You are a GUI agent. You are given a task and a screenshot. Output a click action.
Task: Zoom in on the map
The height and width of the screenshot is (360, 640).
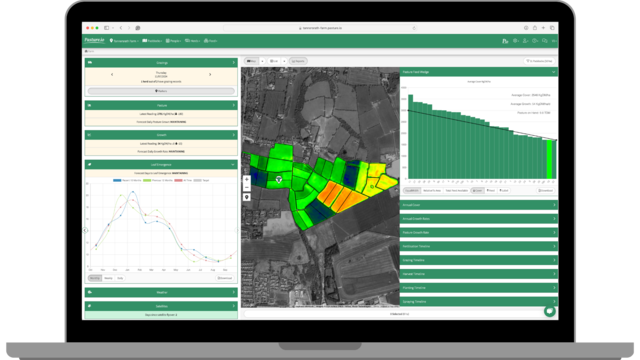(x=247, y=180)
